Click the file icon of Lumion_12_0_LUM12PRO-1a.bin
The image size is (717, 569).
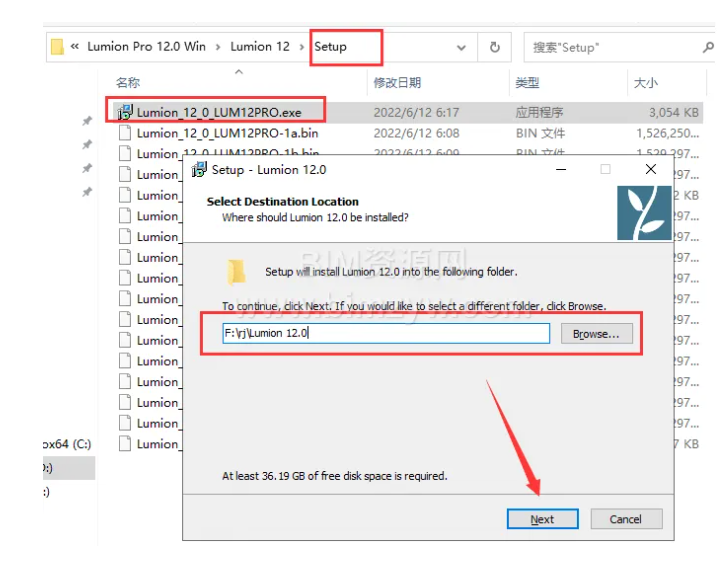pyautogui.click(x=125, y=133)
